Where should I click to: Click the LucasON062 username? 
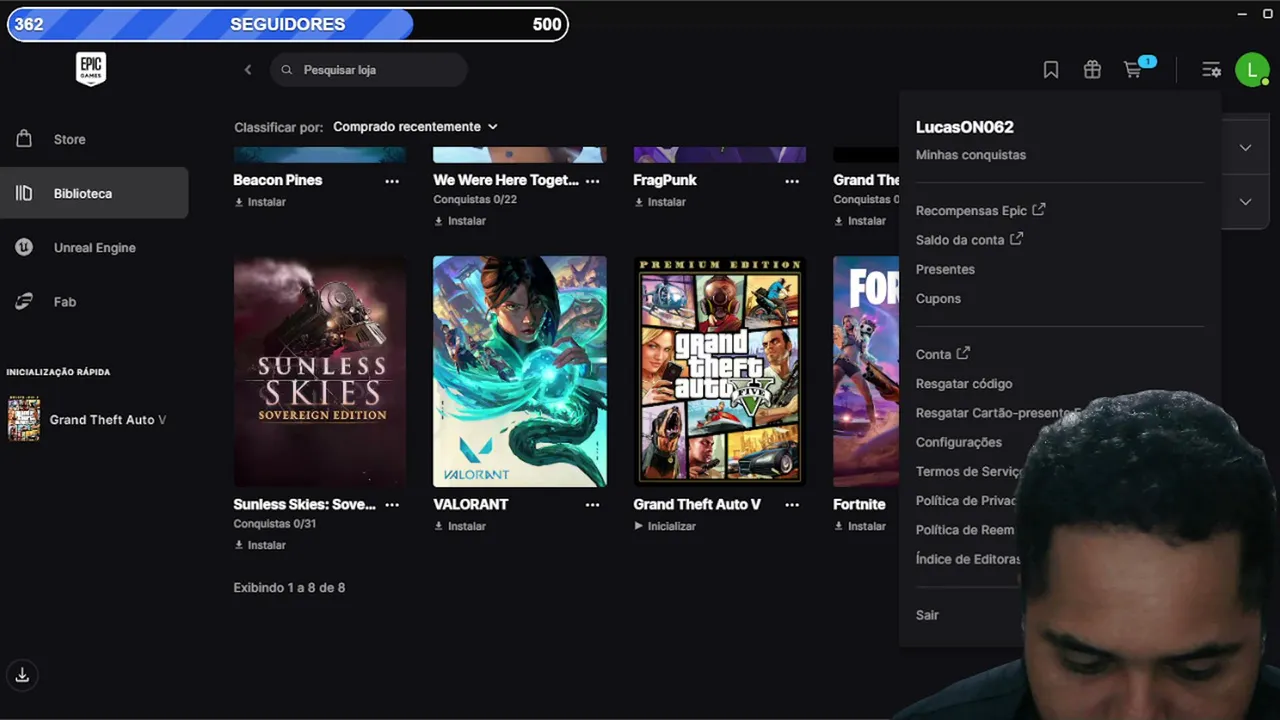[965, 127]
